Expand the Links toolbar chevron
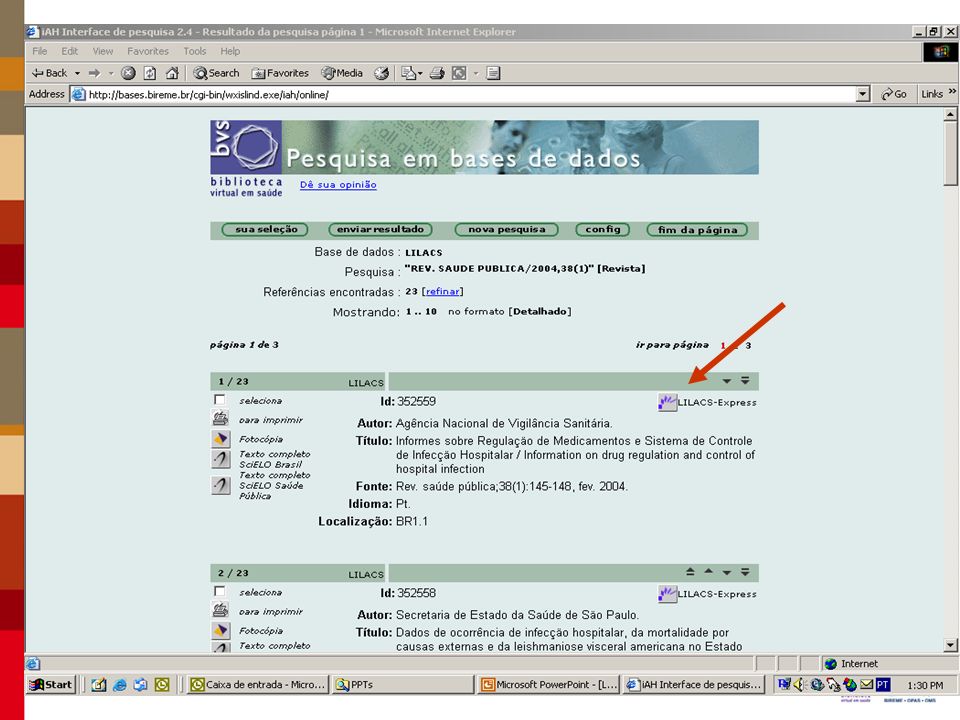The width and height of the screenshot is (960, 720). pyautogui.click(x=952, y=92)
